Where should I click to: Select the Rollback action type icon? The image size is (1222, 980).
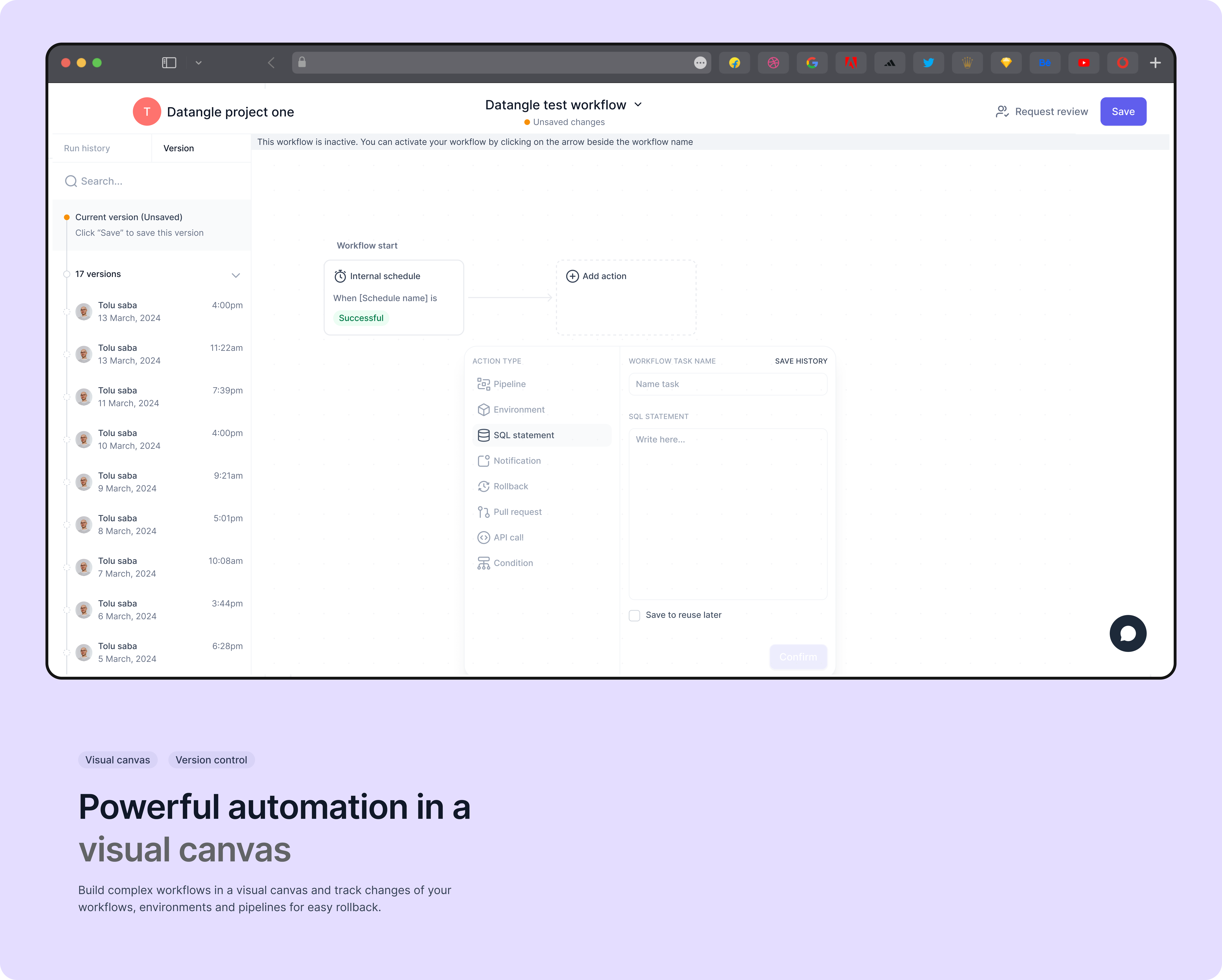tap(484, 486)
